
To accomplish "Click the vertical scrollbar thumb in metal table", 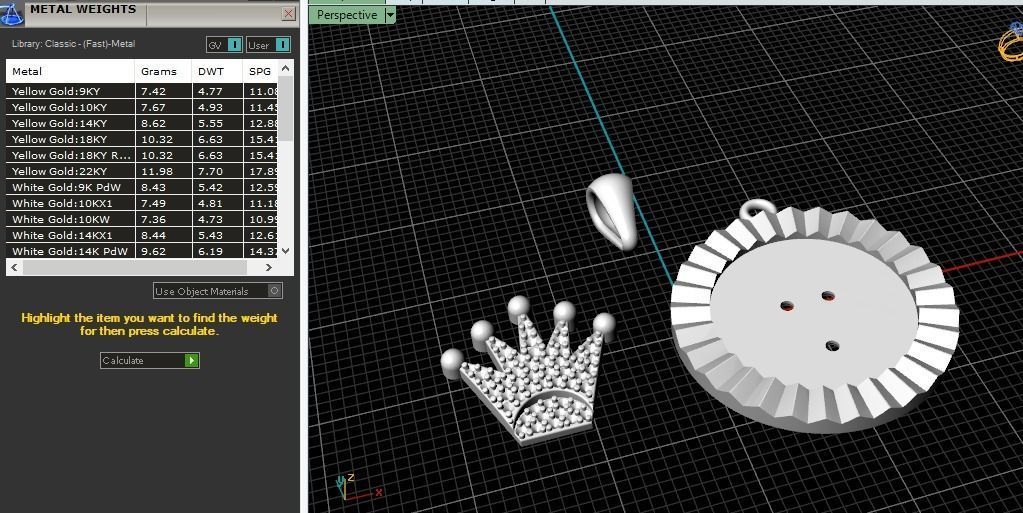I will (x=285, y=108).
